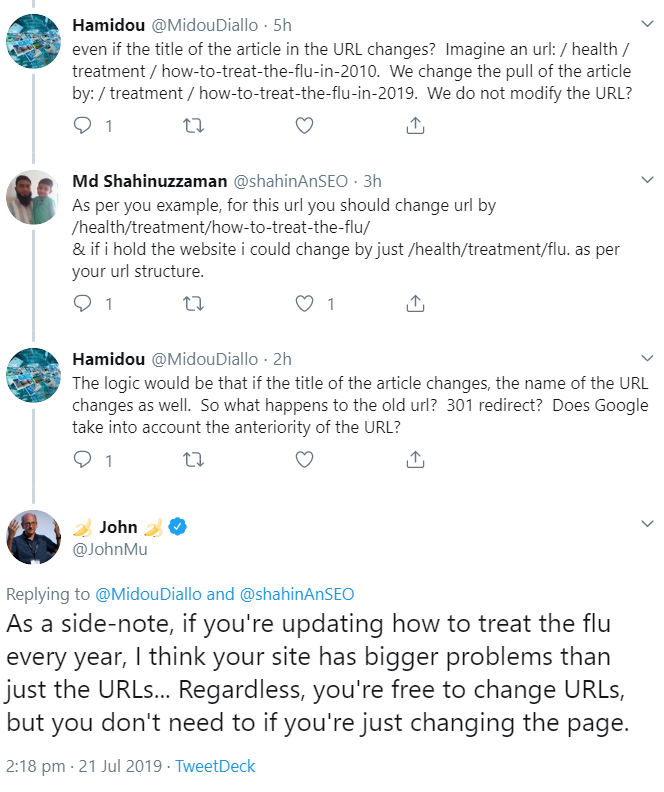Image resolution: width=664 pixels, height=792 pixels.
Task: Open Md Shahinuzzaman's profile avatar
Action: (33, 196)
